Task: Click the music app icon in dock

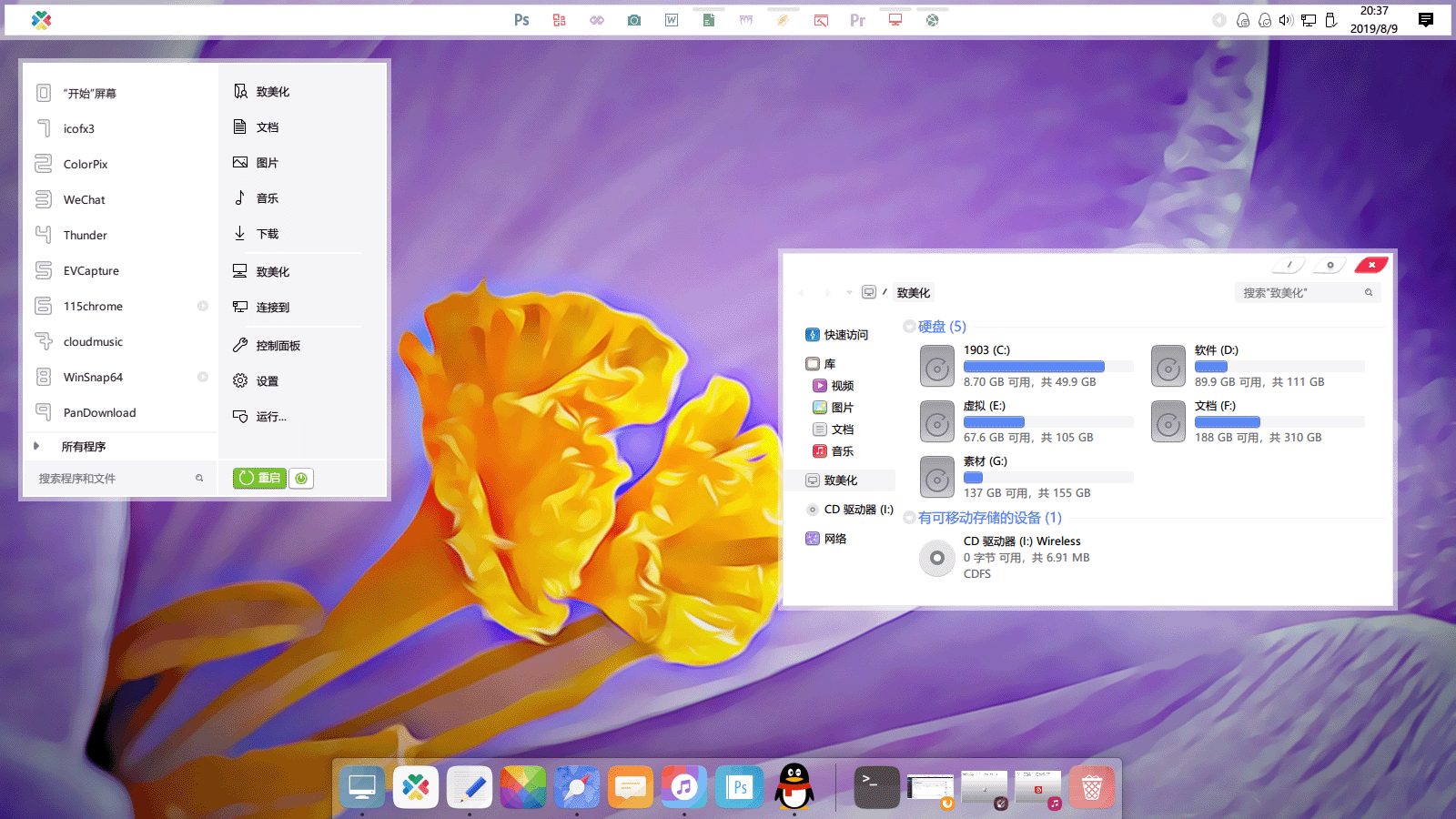Action: 684,787
